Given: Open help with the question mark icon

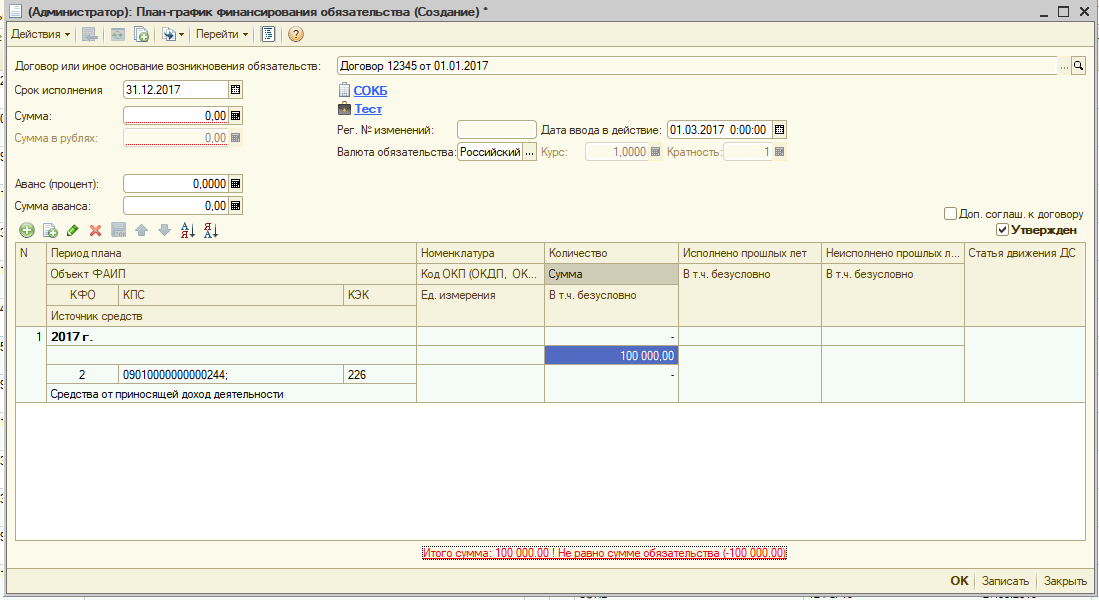Looking at the screenshot, I should click(296, 34).
